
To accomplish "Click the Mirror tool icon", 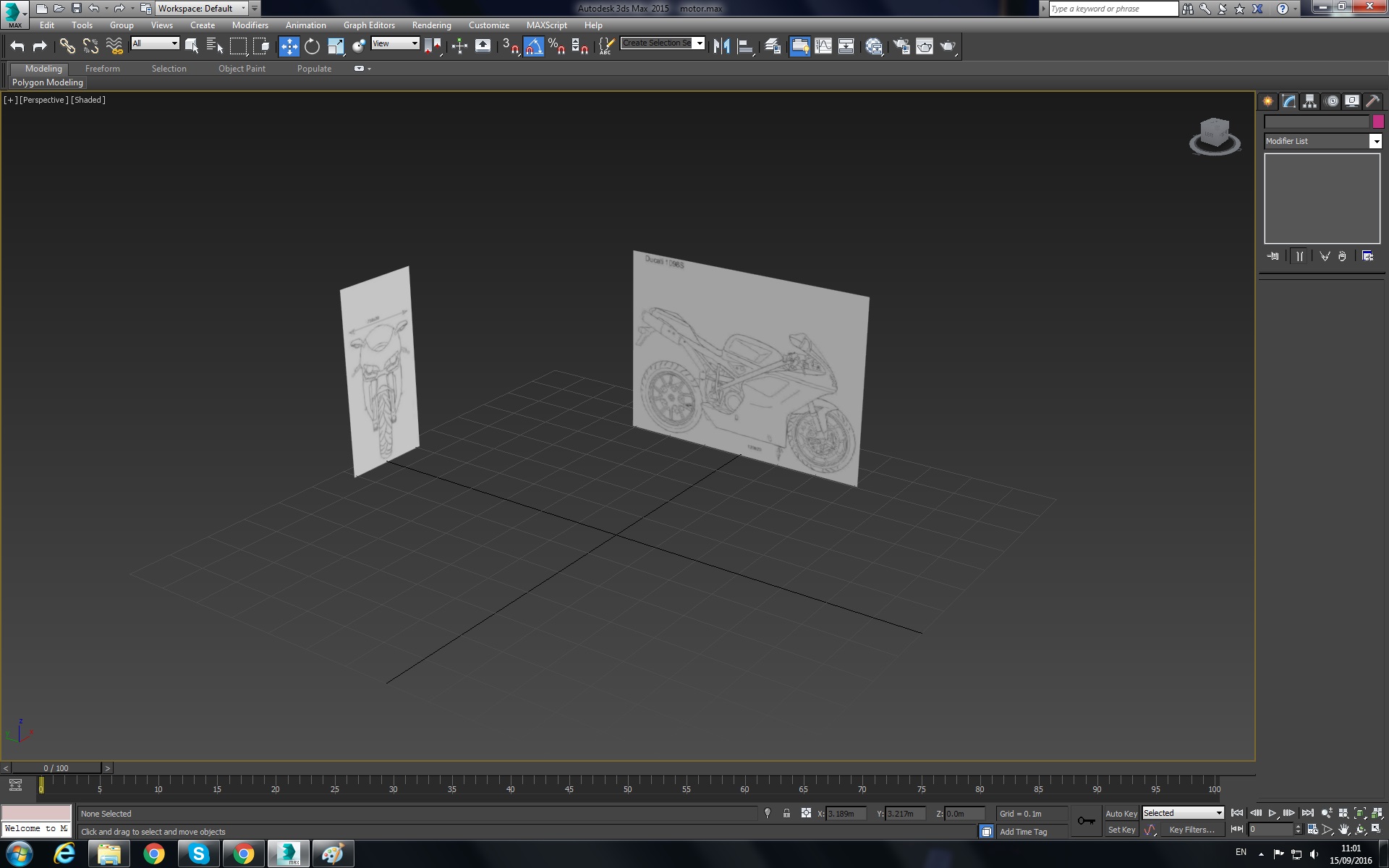I will click(x=721, y=46).
